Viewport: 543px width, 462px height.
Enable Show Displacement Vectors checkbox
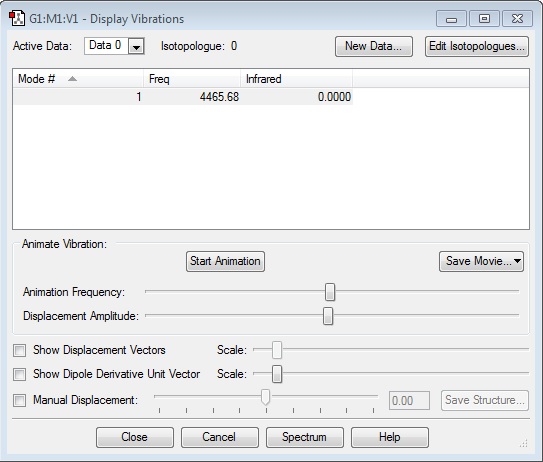pyautogui.click(x=19, y=350)
